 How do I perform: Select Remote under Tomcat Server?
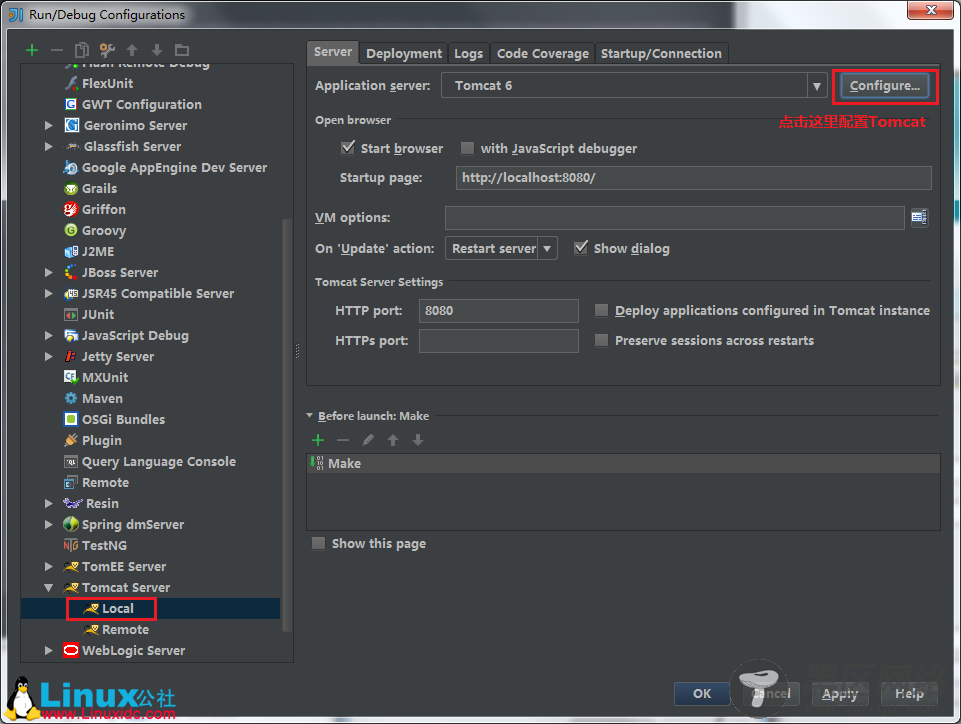pos(125,630)
